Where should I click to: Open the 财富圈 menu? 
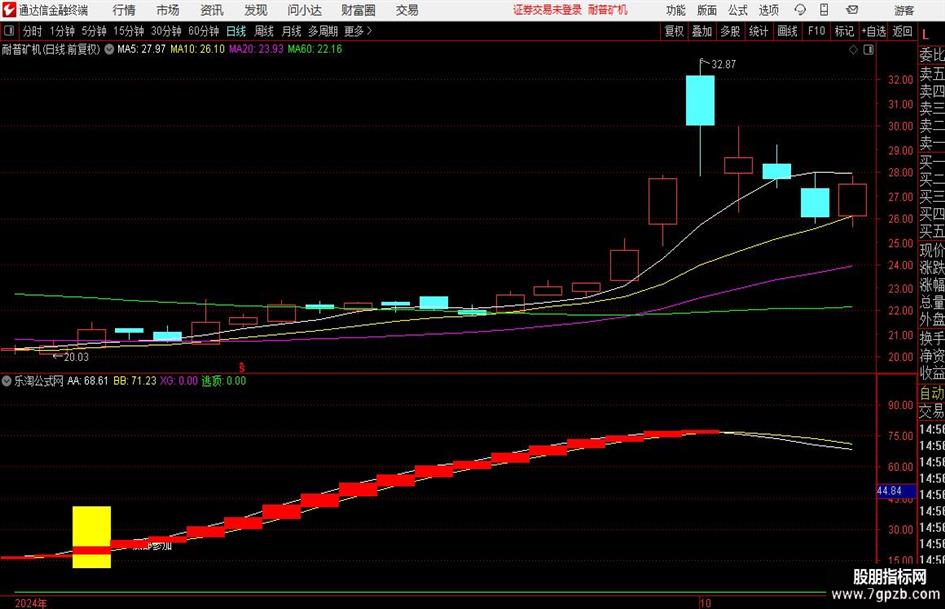click(358, 10)
